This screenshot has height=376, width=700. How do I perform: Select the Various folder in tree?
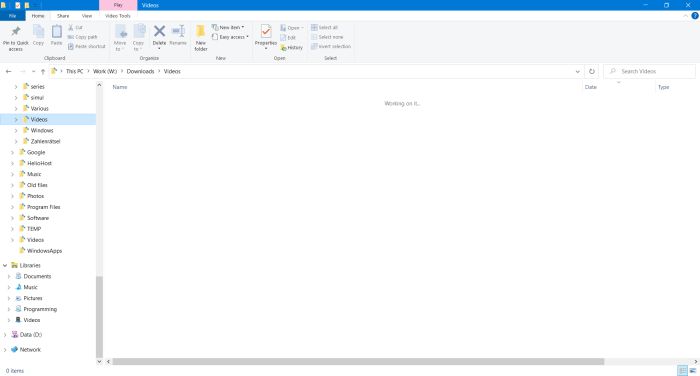point(39,109)
